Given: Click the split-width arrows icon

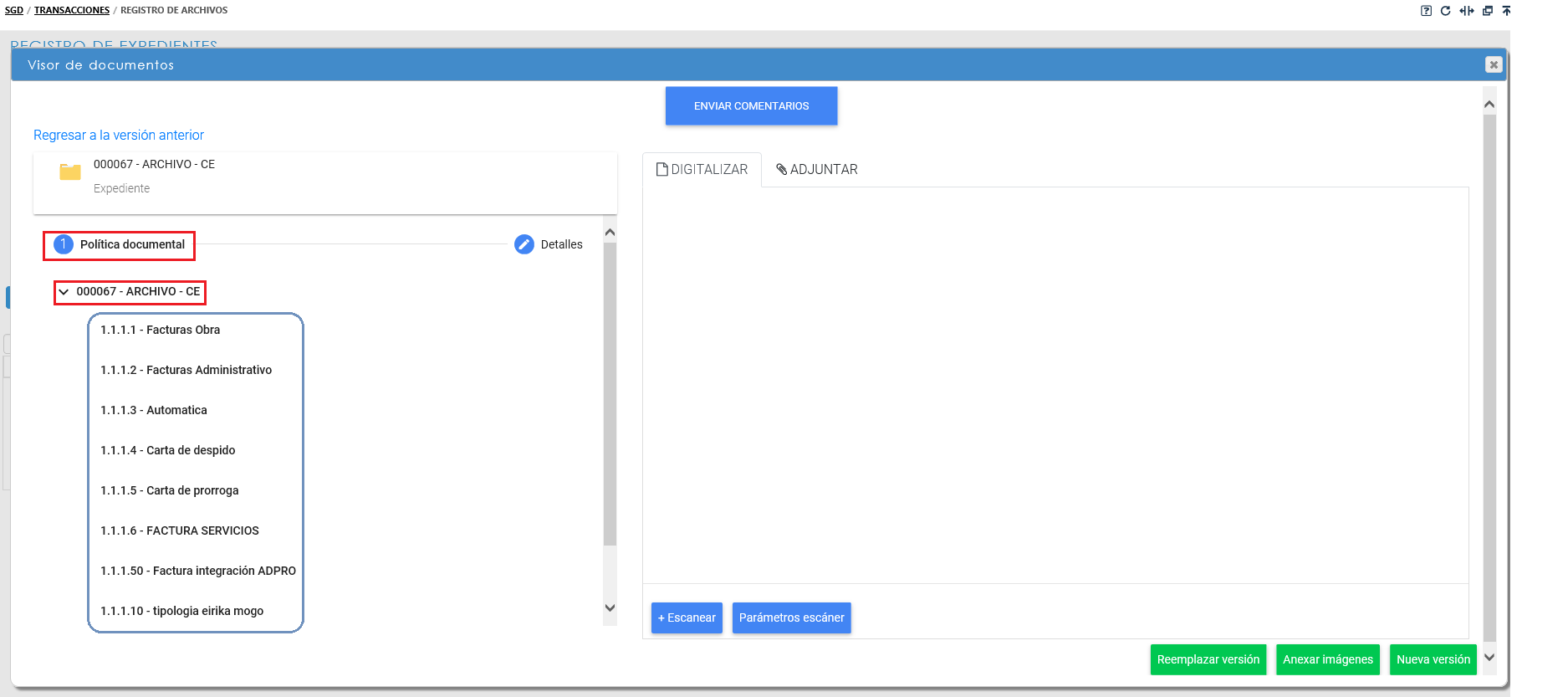Looking at the screenshot, I should 1467,11.
